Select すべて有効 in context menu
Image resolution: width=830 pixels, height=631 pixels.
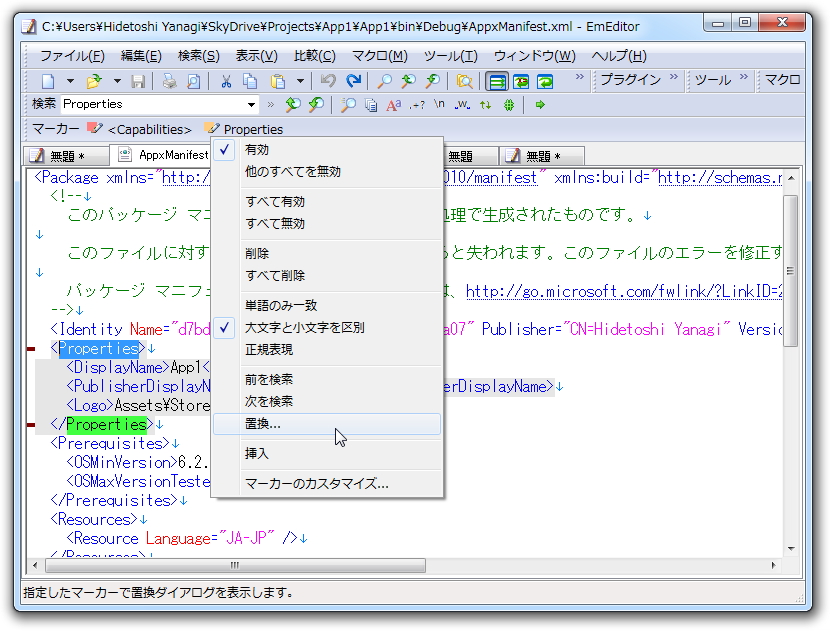tap(327, 202)
